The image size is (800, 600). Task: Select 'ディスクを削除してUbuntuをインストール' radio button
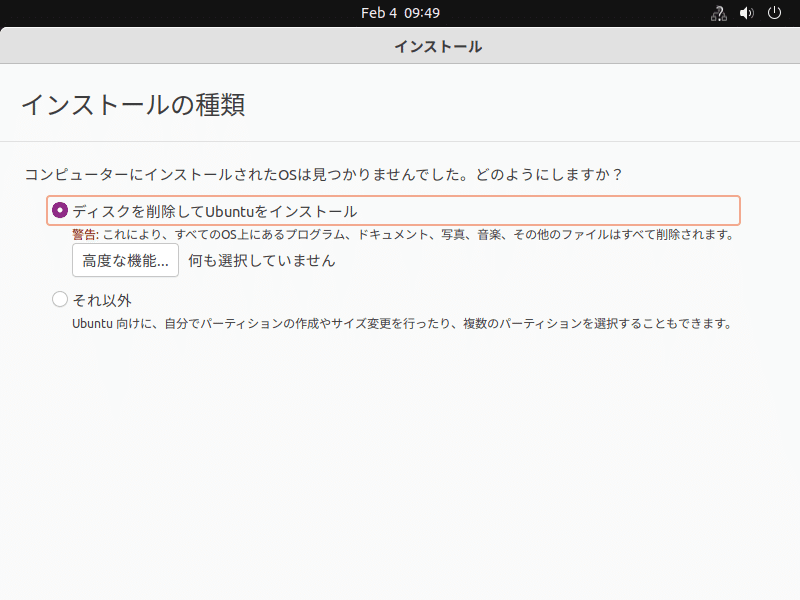60,210
